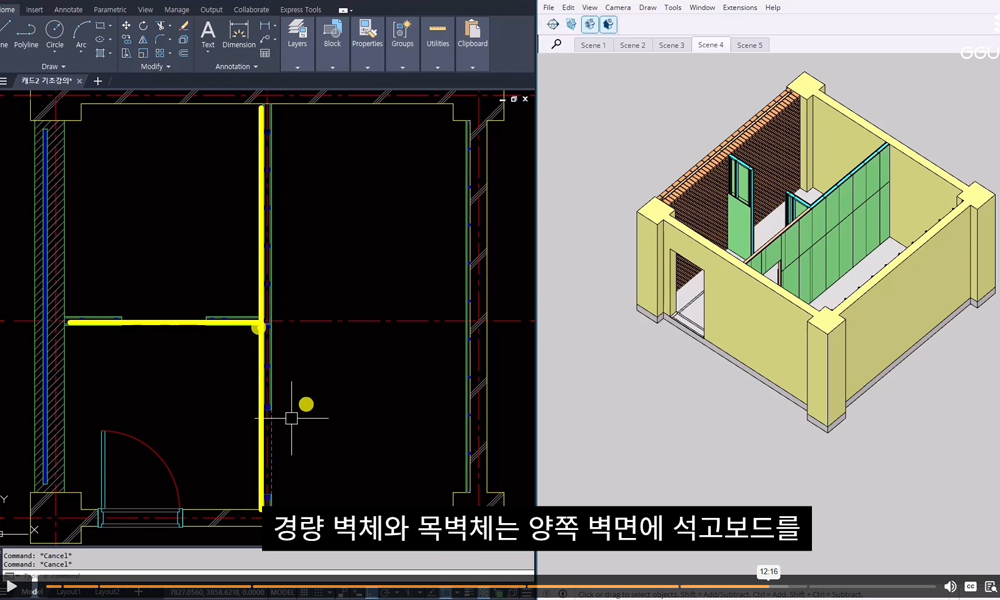This screenshot has height=600, width=1000.
Task: Select the Ellipse tool in Draw panel
Action: [100, 40]
